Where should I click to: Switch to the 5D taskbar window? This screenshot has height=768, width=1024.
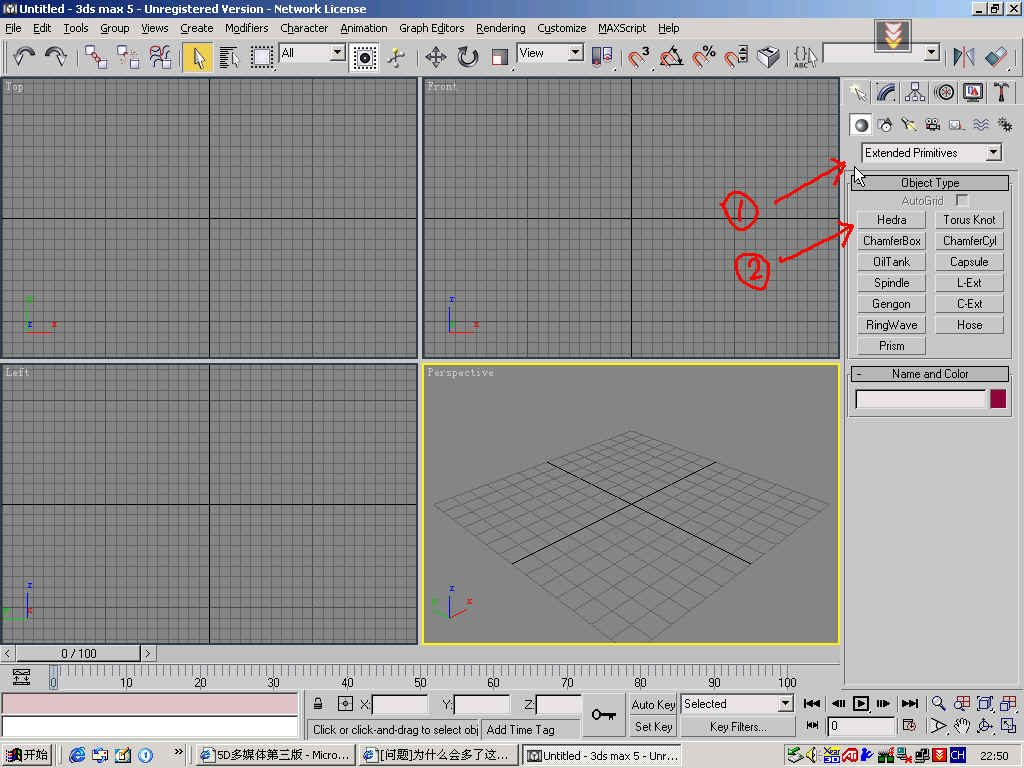275,755
